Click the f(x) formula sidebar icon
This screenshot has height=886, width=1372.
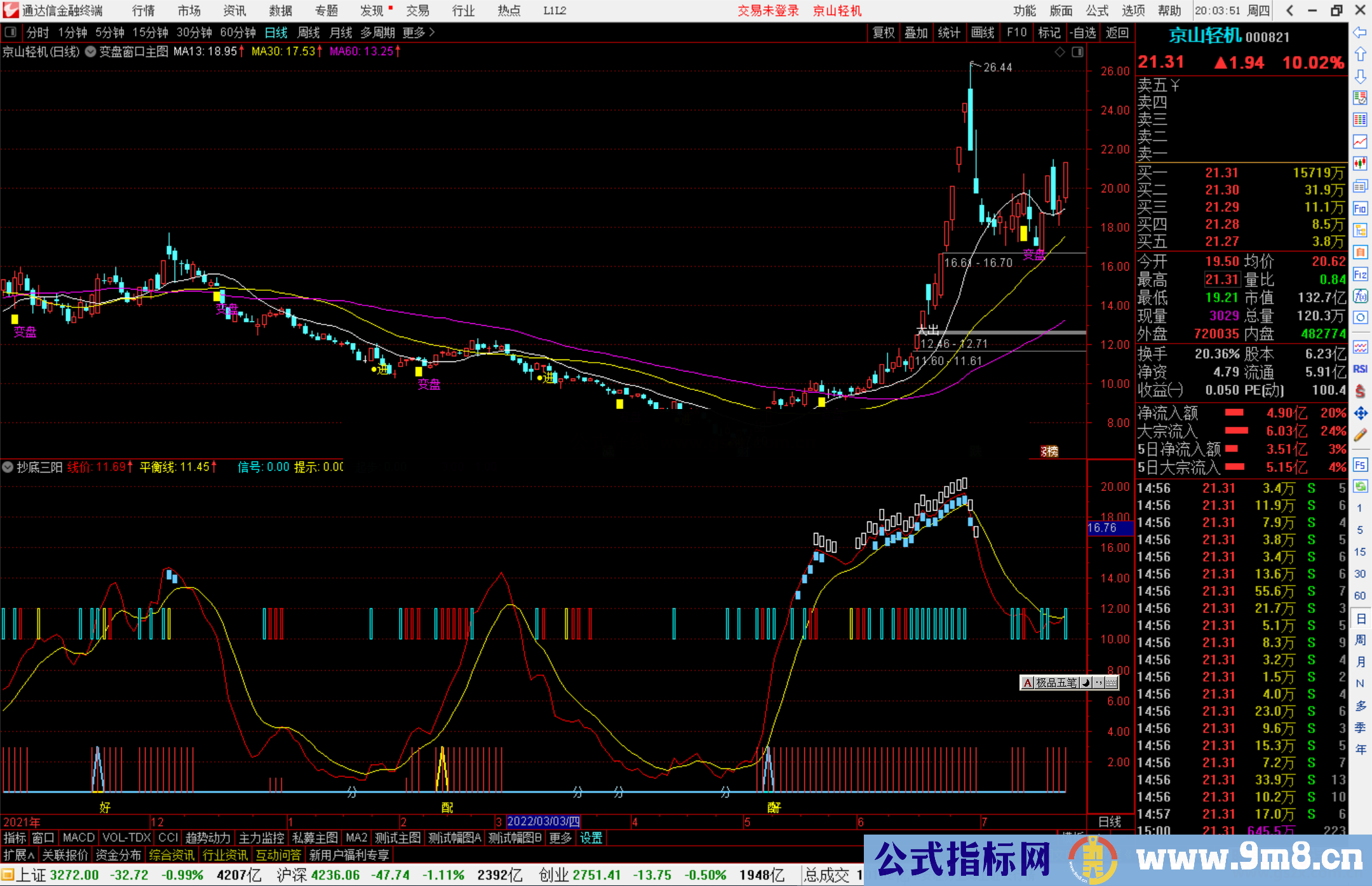tap(1360, 296)
